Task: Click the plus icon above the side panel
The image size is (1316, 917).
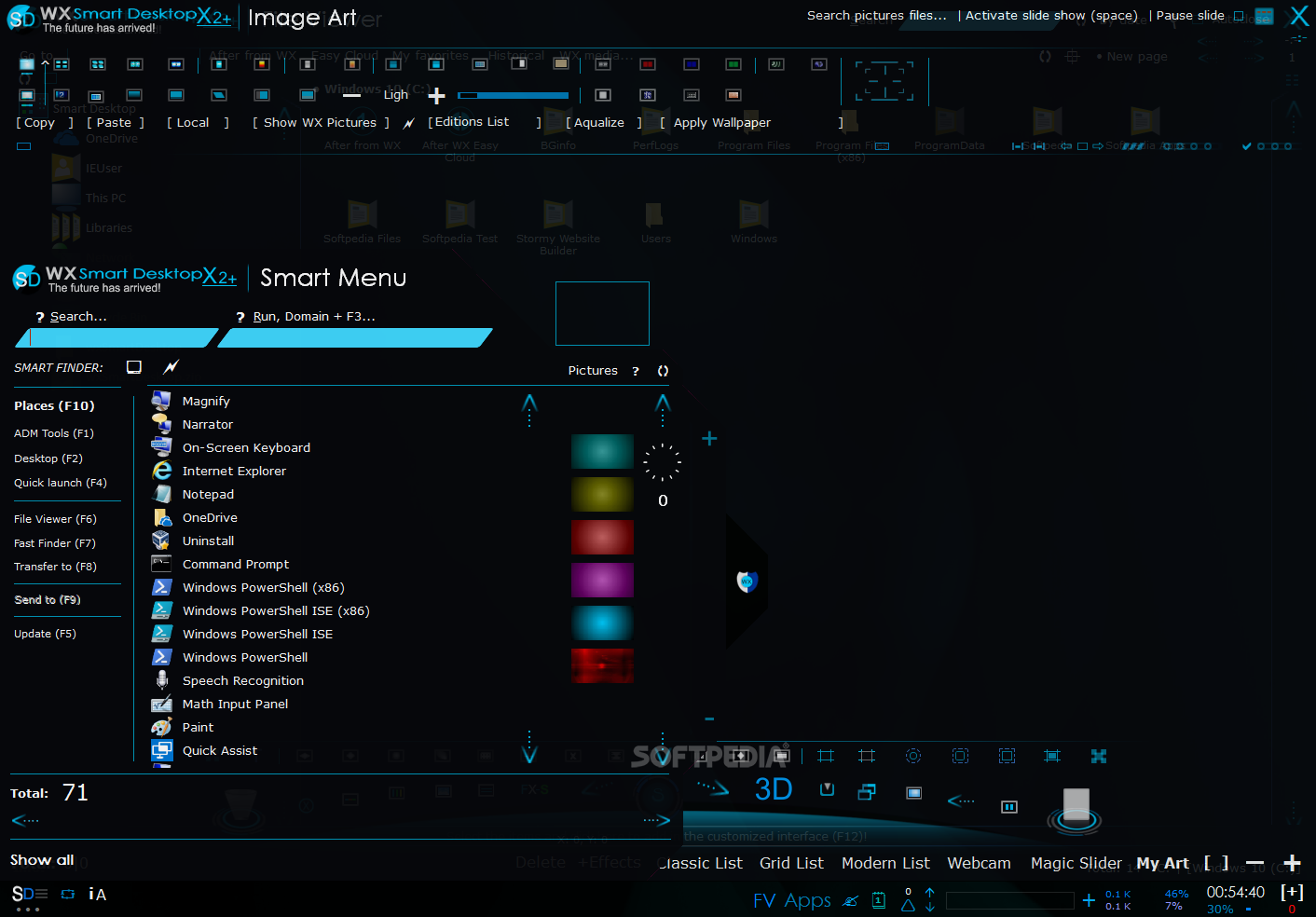Action: 709,438
